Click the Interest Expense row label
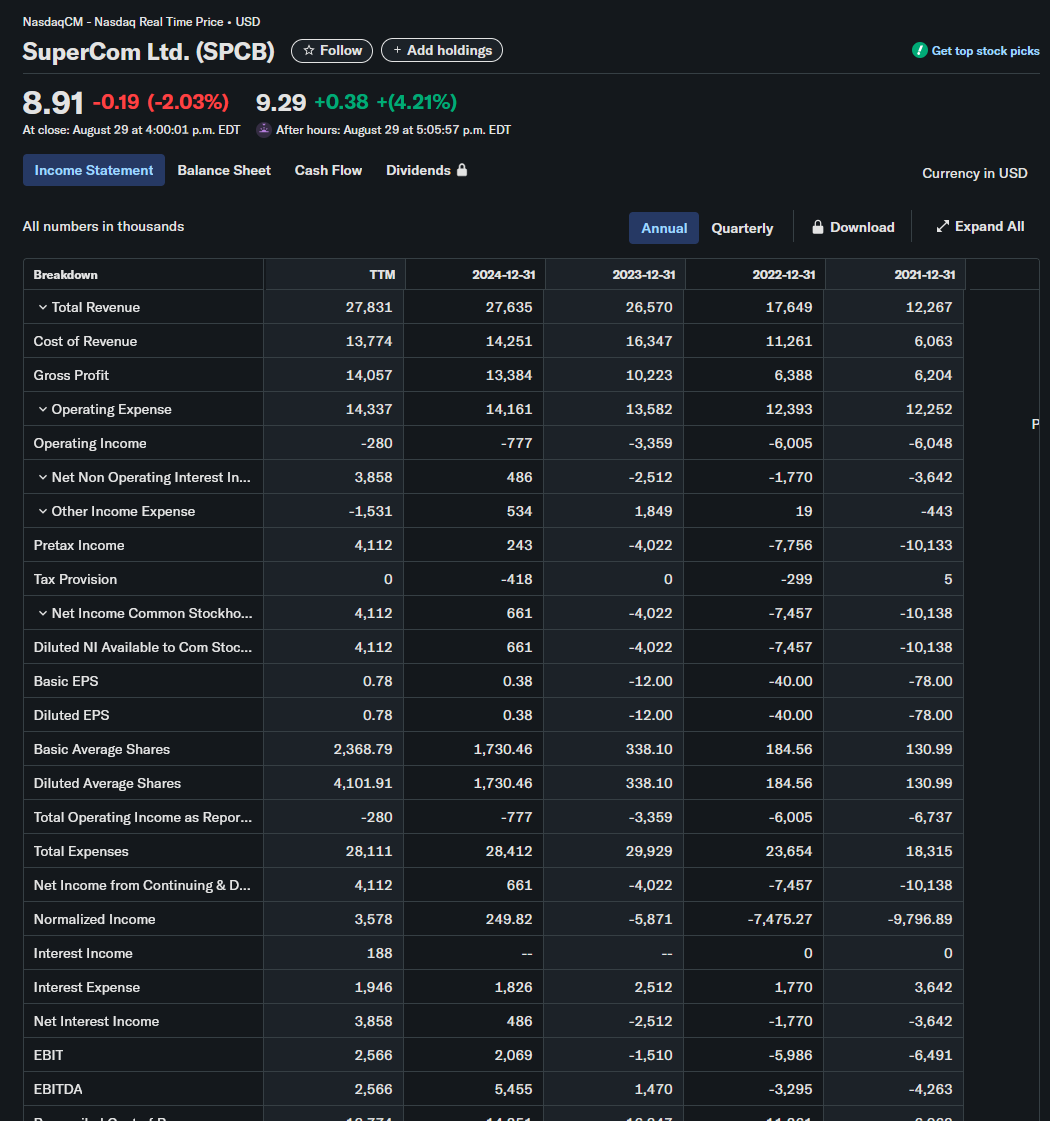This screenshot has width=1050, height=1121. tap(86, 987)
